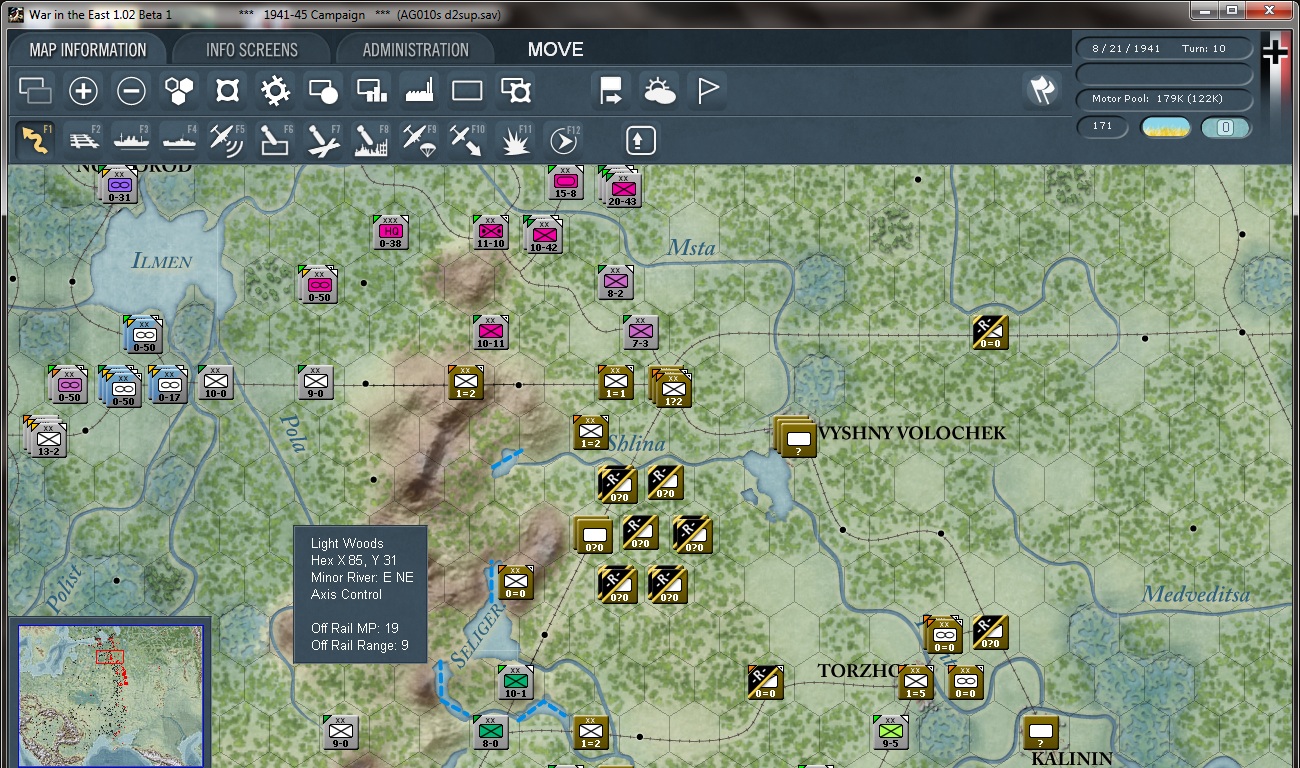Click the up-arrow box toolbar icon
This screenshot has width=1300, height=768.
coord(641,140)
